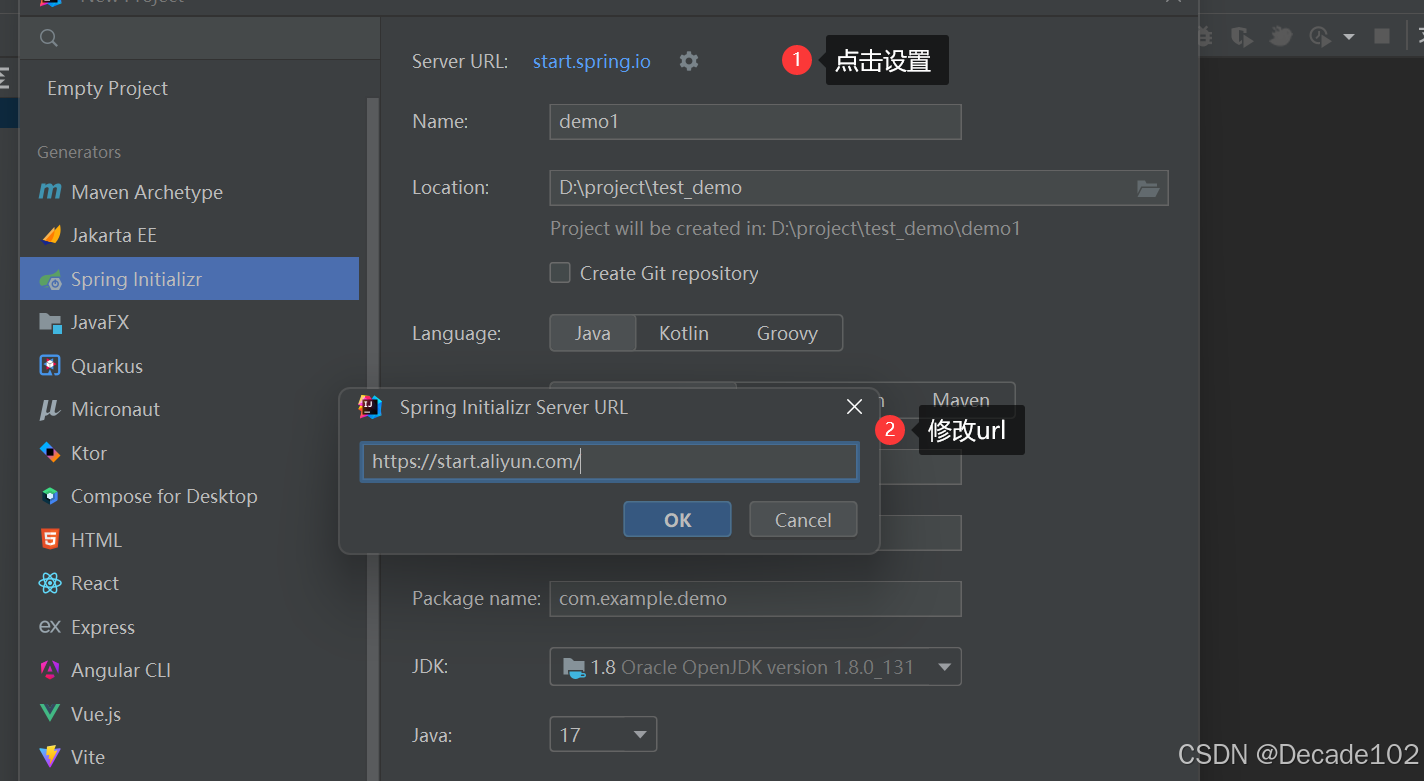Select Angular CLI generator
The image size is (1424, 781).
(x=189, y=670)
